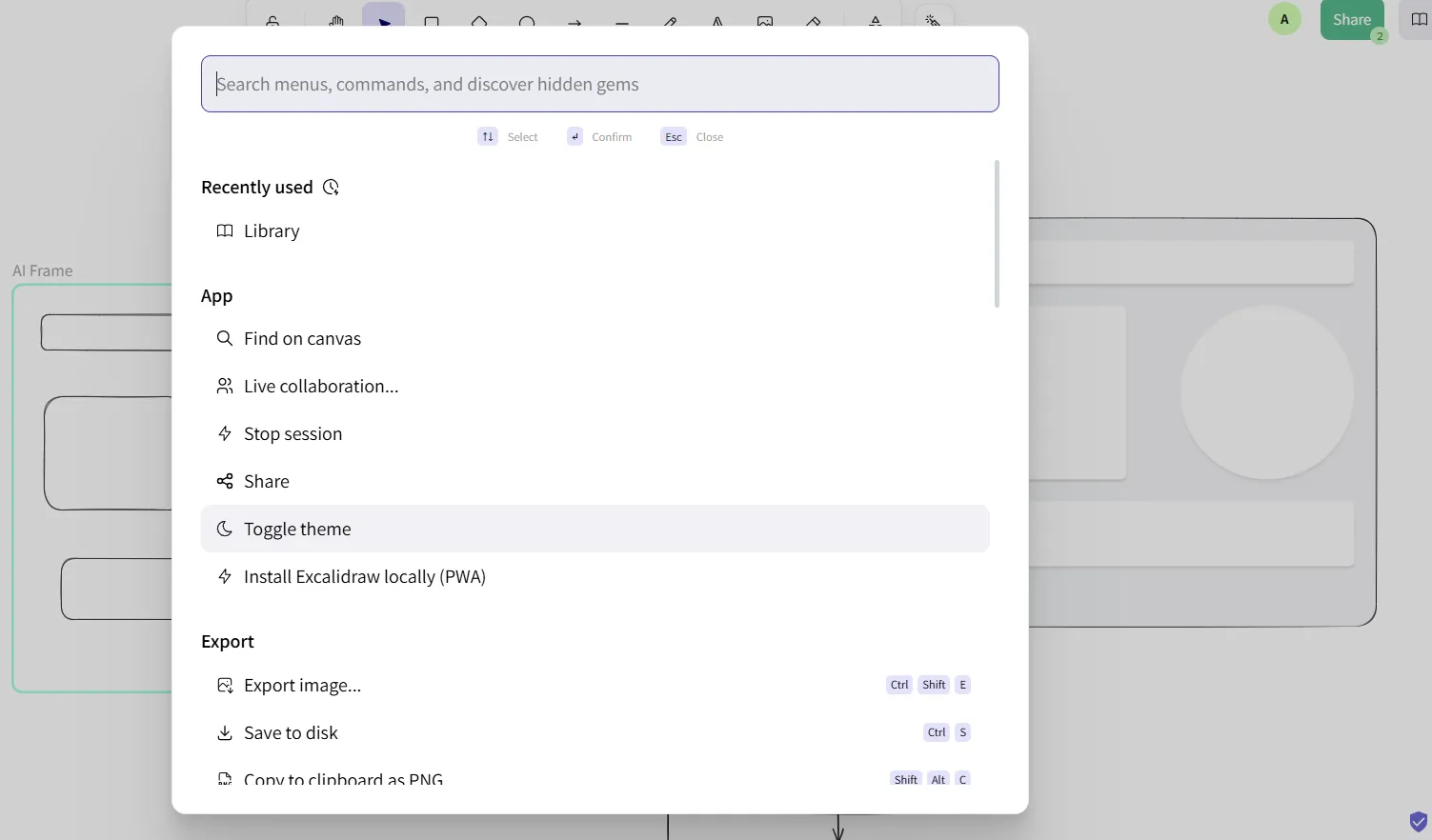Open Live collaboration from the palette
Screen dimensions: 1432x840
[x=320, y=387]
